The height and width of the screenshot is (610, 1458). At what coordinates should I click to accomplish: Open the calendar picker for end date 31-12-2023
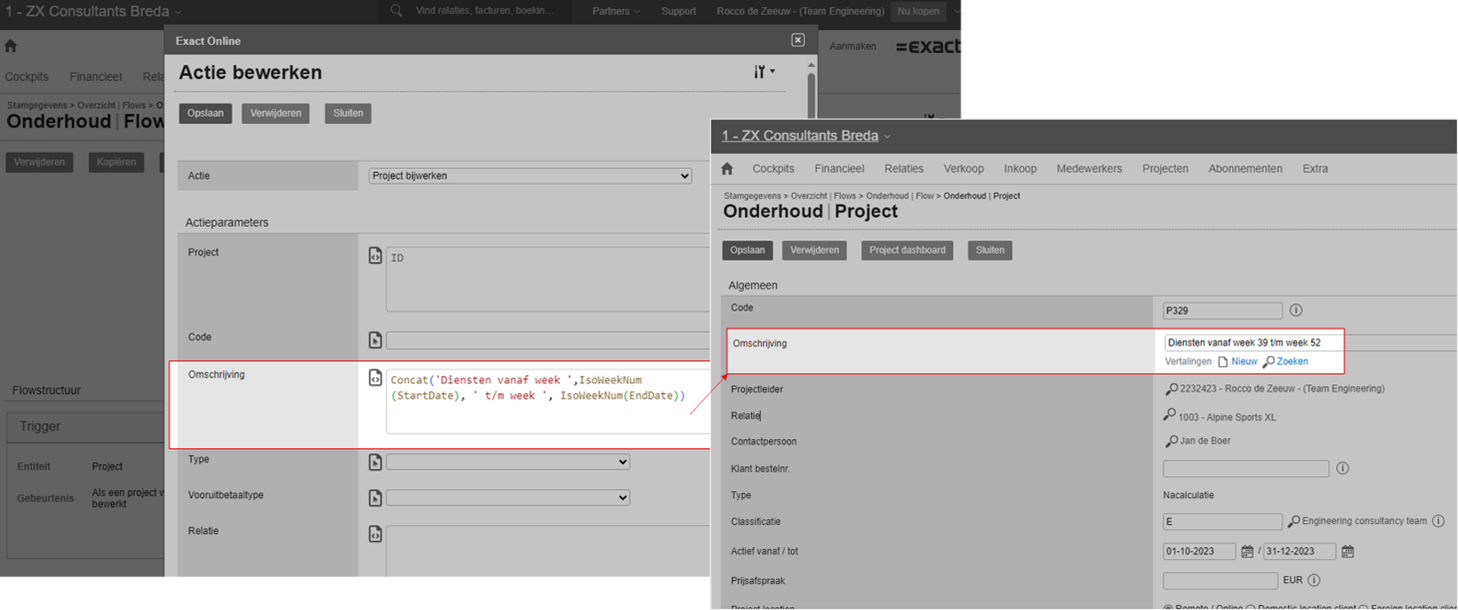[x=1347, y=552]
